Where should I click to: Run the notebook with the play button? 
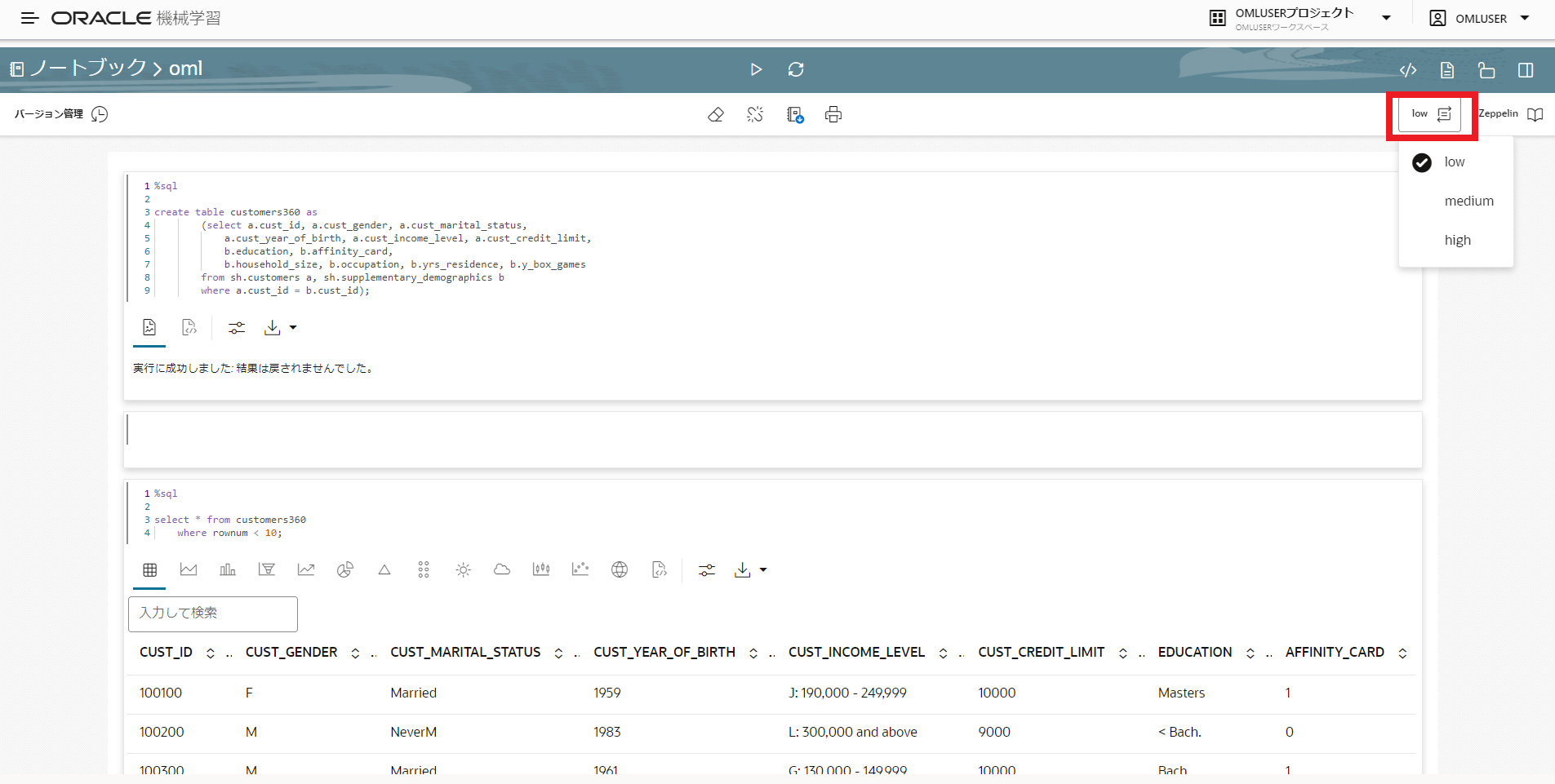pyautogui.click(x=756, y=69)
